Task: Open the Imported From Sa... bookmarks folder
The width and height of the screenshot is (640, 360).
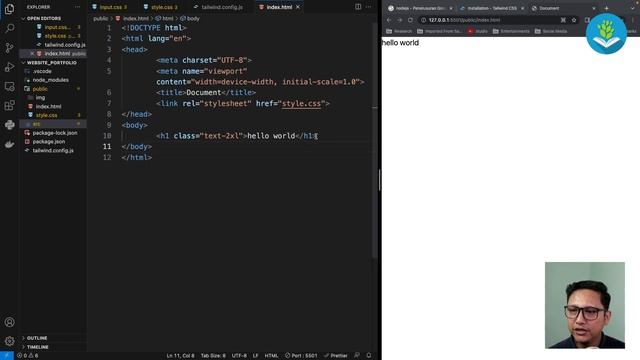Action: pyautogui.click(x=439, y=31)
